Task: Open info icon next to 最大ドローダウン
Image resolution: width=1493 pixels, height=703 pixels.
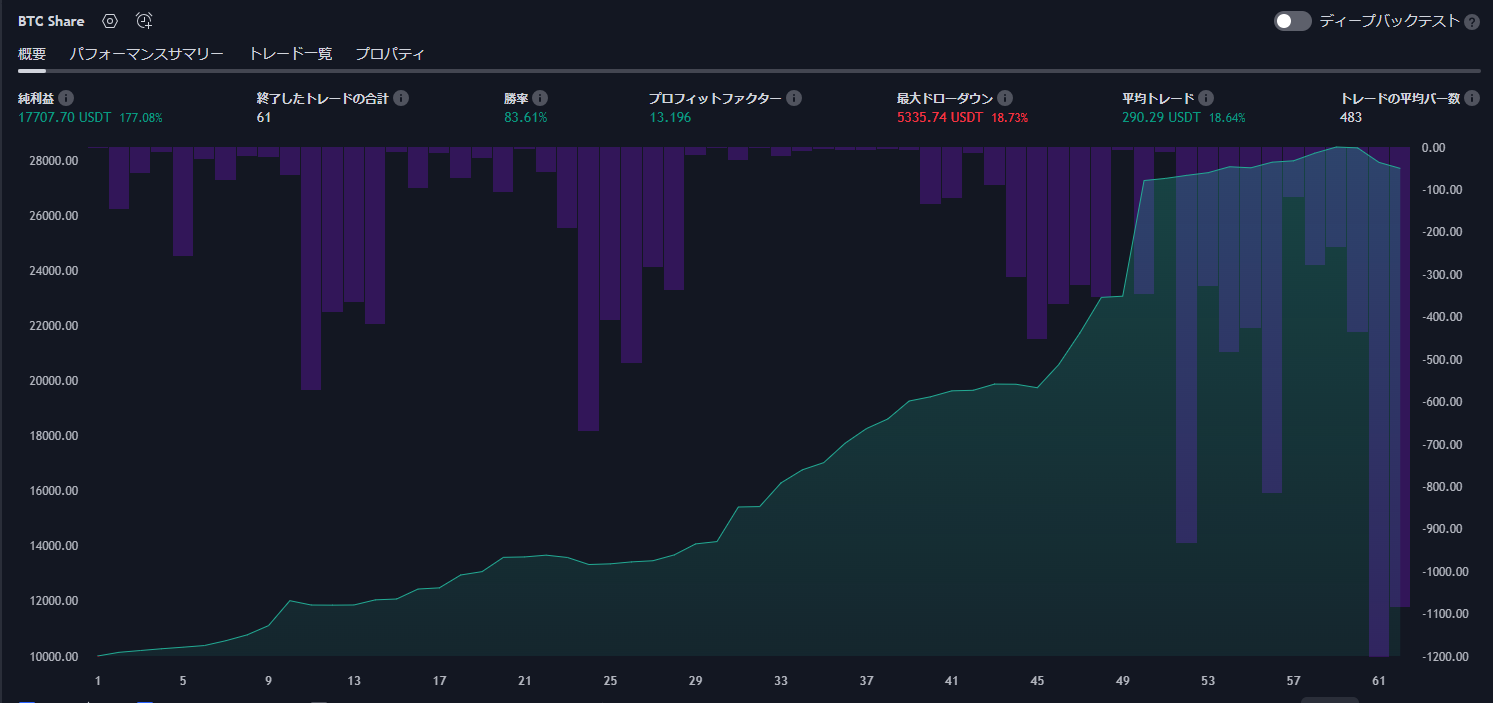Action: coord(1005,98)
